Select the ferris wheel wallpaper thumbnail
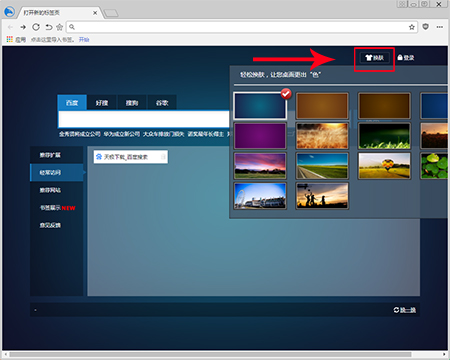This screenshot has width=450, height=360. click(260, 196)
